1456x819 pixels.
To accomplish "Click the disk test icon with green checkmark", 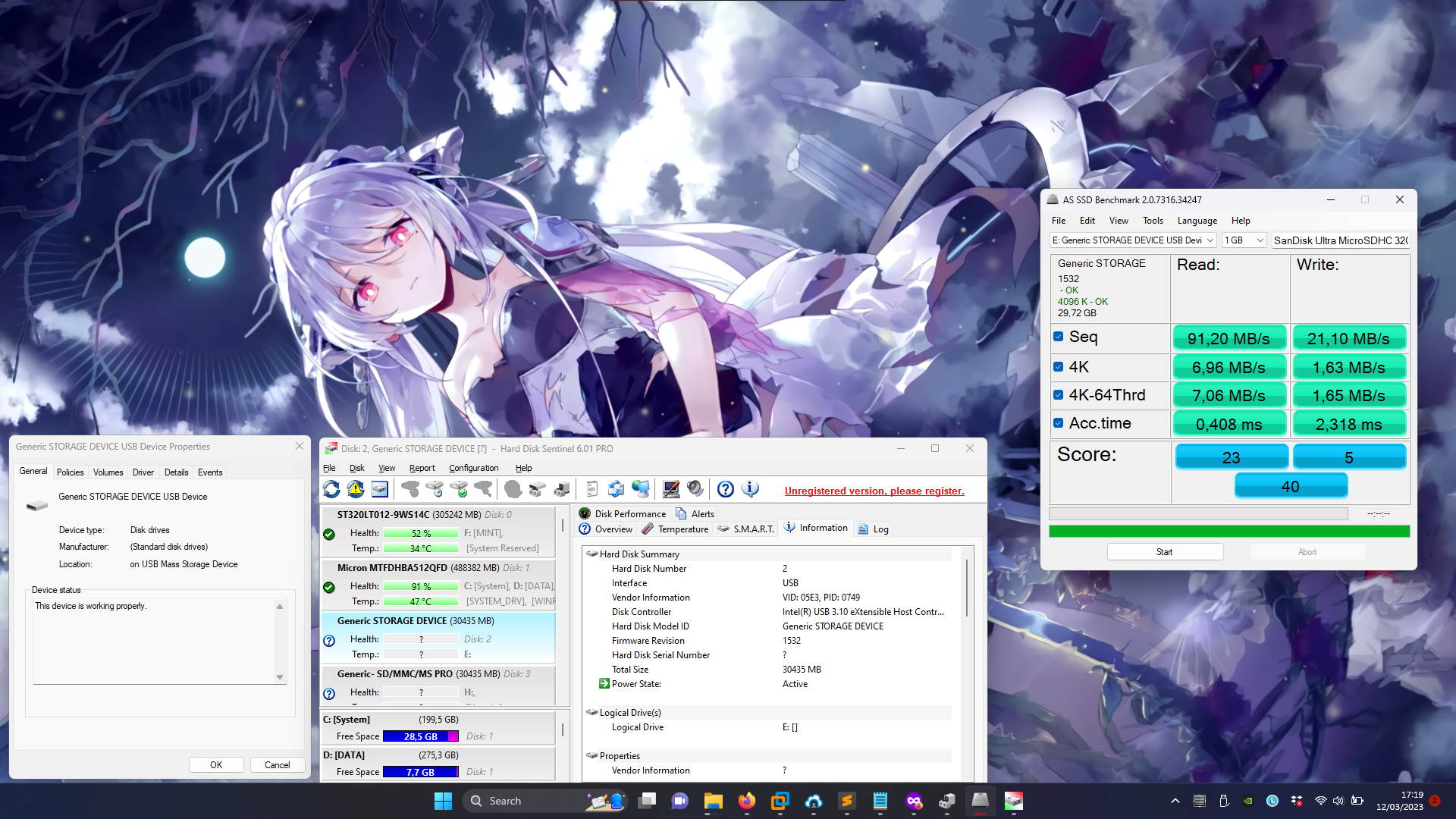I will [459, 490].
